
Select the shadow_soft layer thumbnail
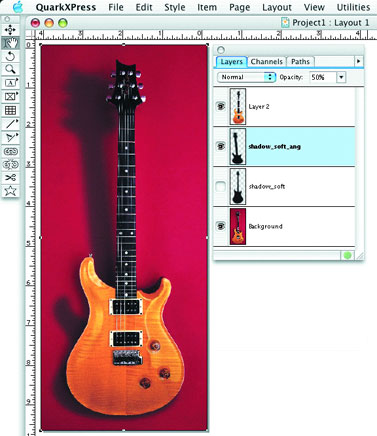click(x=238, y=187)
